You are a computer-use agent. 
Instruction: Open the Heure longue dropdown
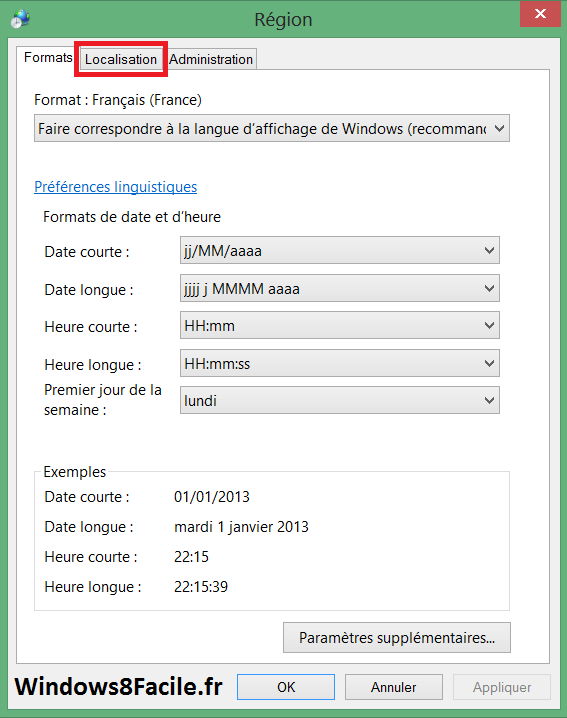click(339, 364)
